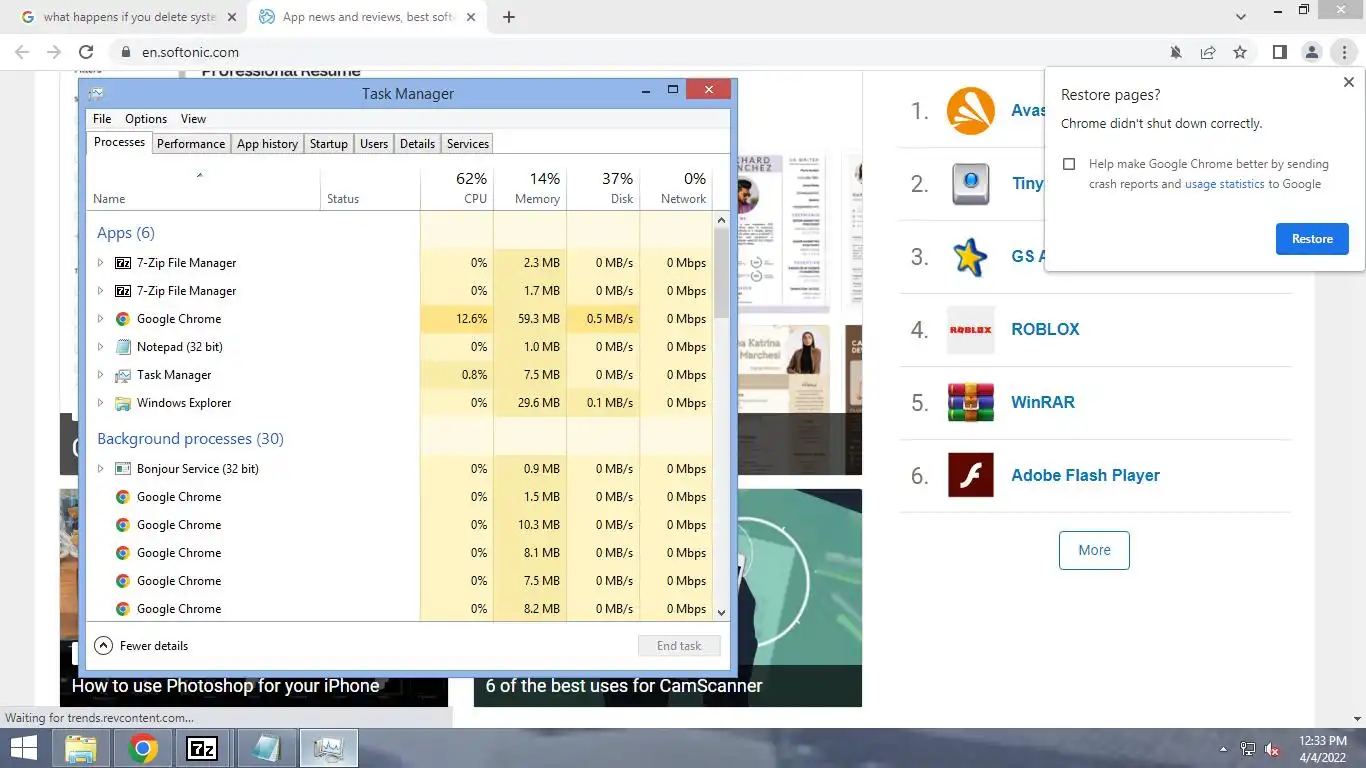Screen dimensions: 1366x768
Task: Open the File menu in Task Manager
Action: [x=102, y=119]
